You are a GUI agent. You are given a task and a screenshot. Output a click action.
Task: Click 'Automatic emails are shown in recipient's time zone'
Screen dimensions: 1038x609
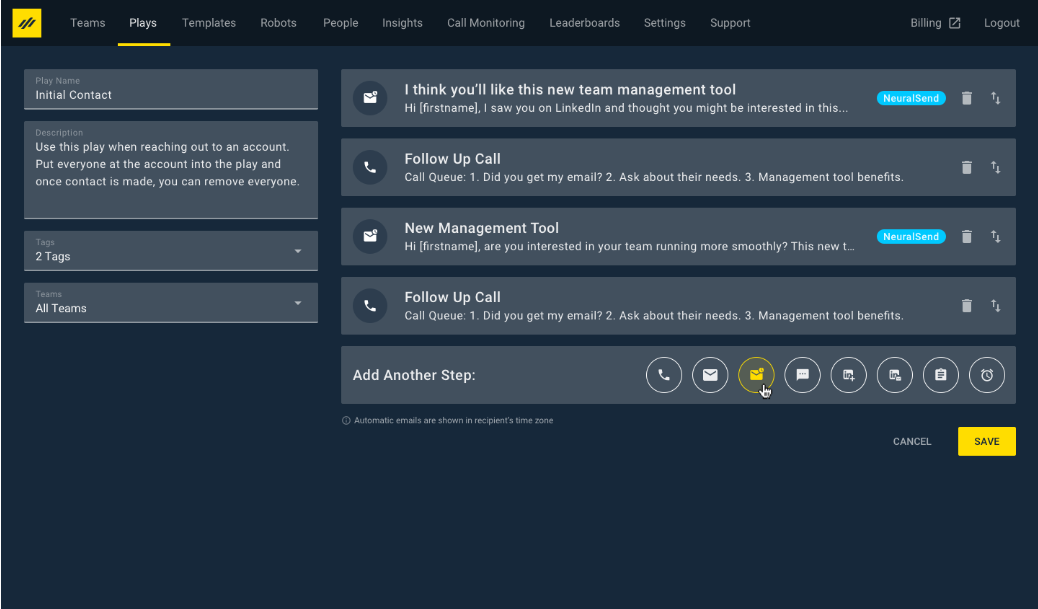(x=453, y=420)
